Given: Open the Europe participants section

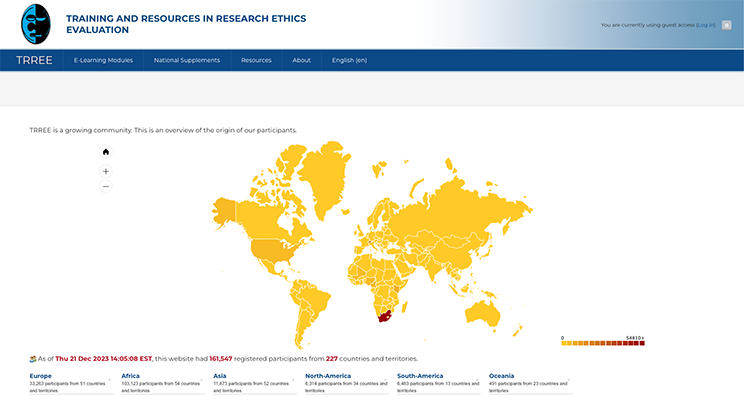Looking at the screenshot, I should pos(40,375).
